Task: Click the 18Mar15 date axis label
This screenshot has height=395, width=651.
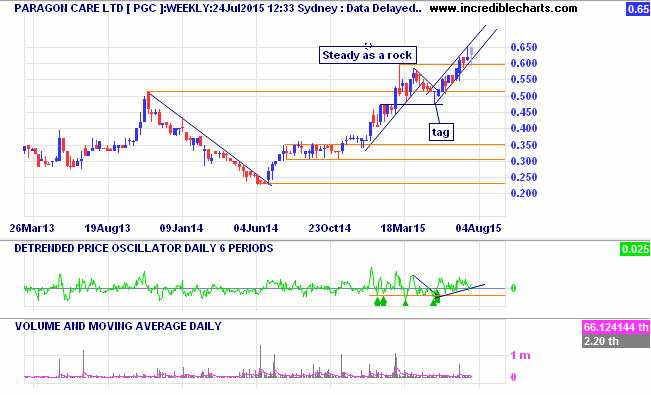Action: (x=403, y=228)
